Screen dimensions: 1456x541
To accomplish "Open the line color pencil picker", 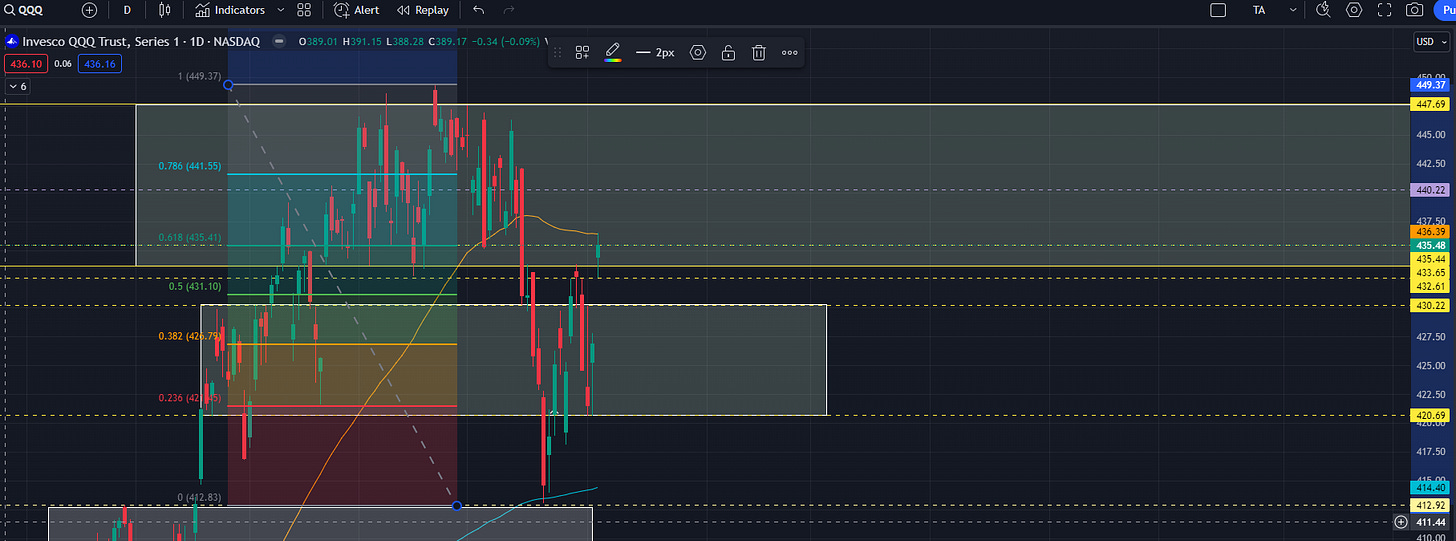I will (612, 52).
